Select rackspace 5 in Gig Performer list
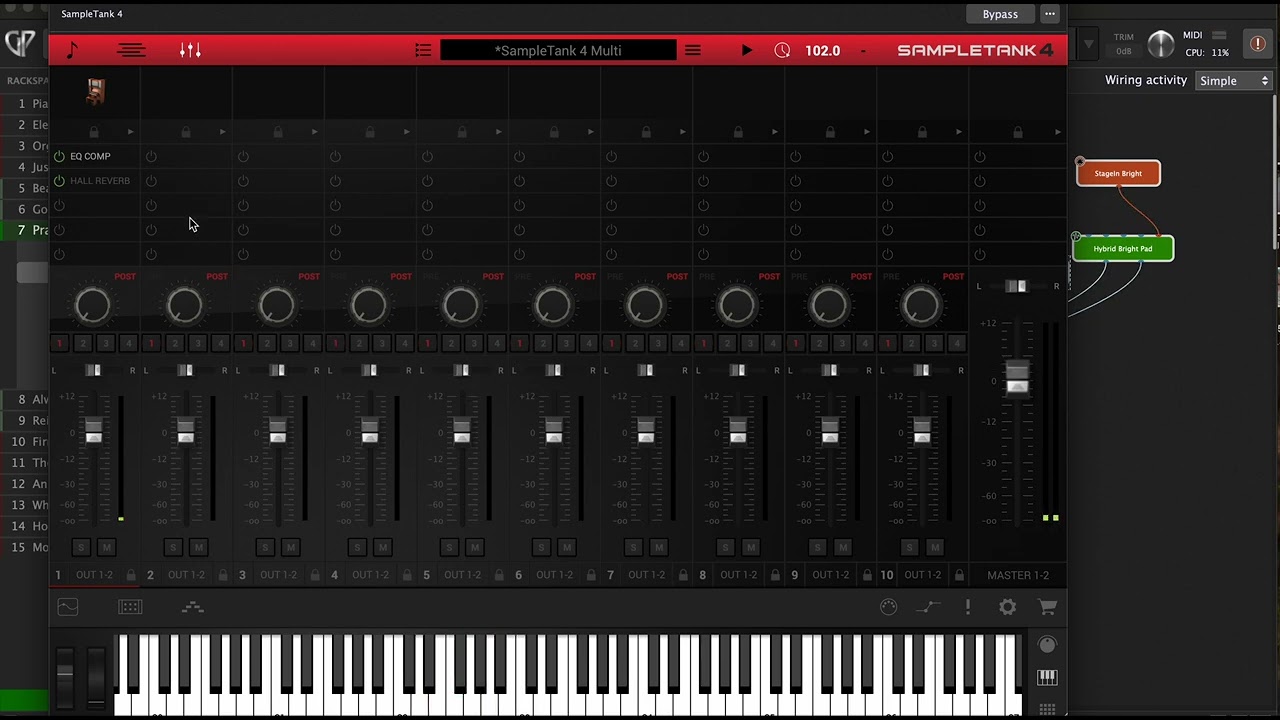This screenshot has width=1280, height=720. [25, 188]
